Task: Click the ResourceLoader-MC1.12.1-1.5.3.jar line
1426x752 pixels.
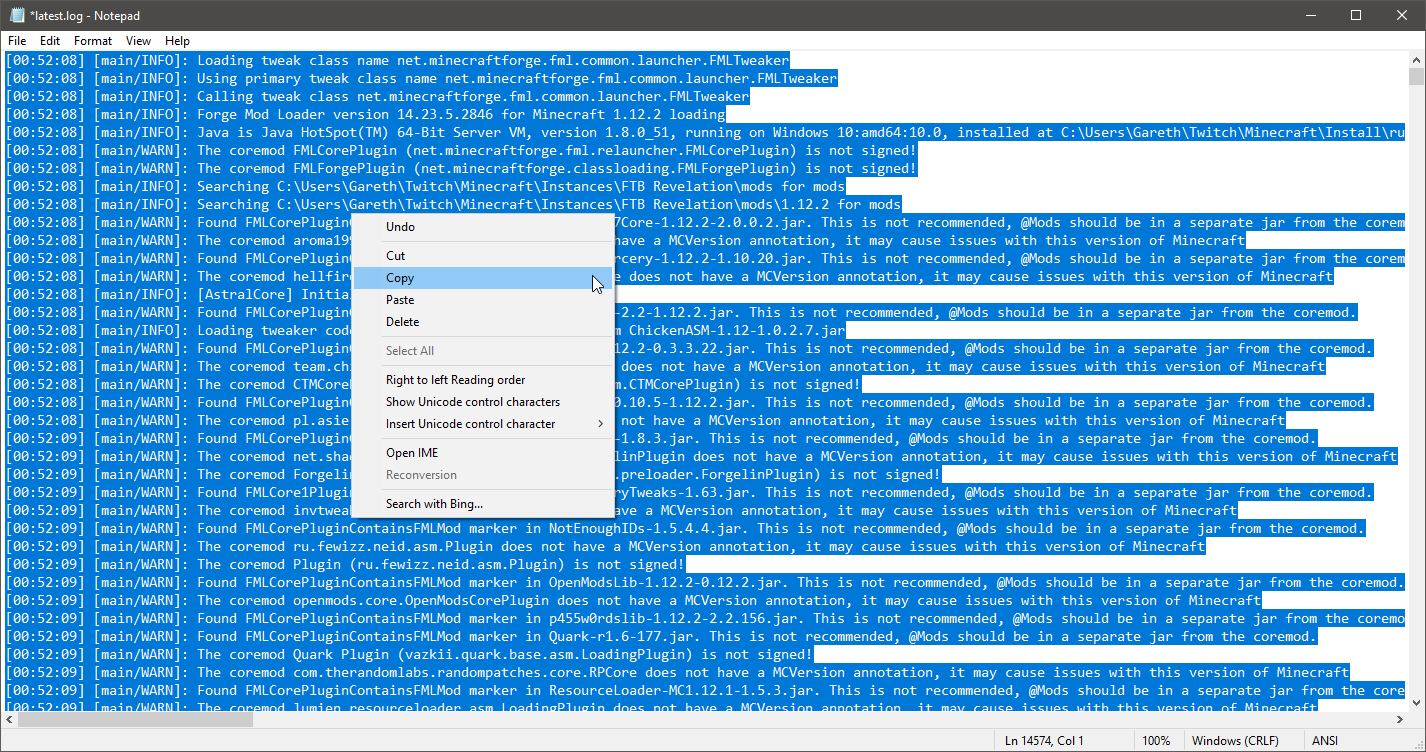Action: pyautogui.click(x=706, y=690)
